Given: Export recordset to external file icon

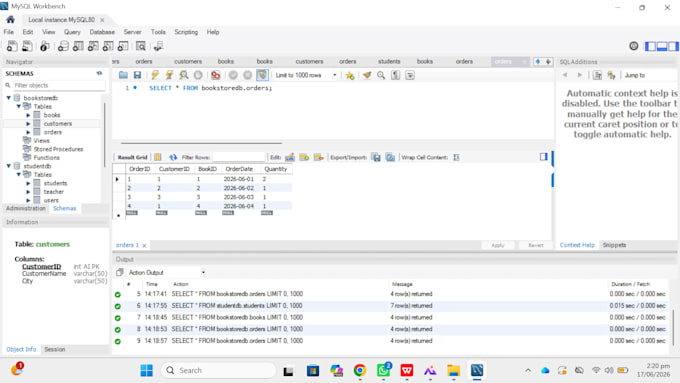Looking at the screenshot, I should 376,157.
